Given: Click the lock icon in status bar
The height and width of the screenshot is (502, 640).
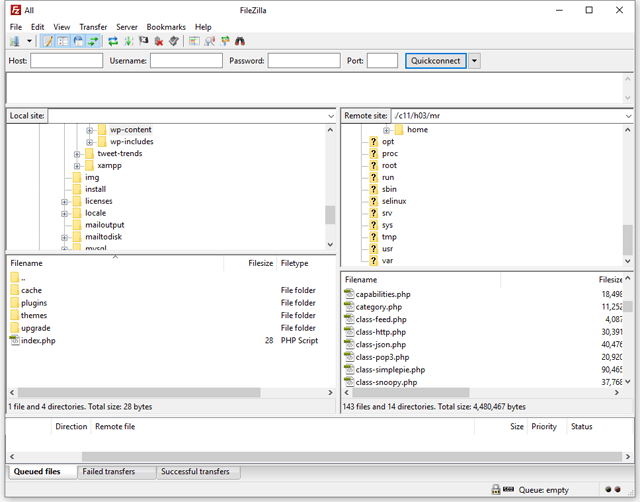Looking at the screenshot, I should (x=496, y=489).
